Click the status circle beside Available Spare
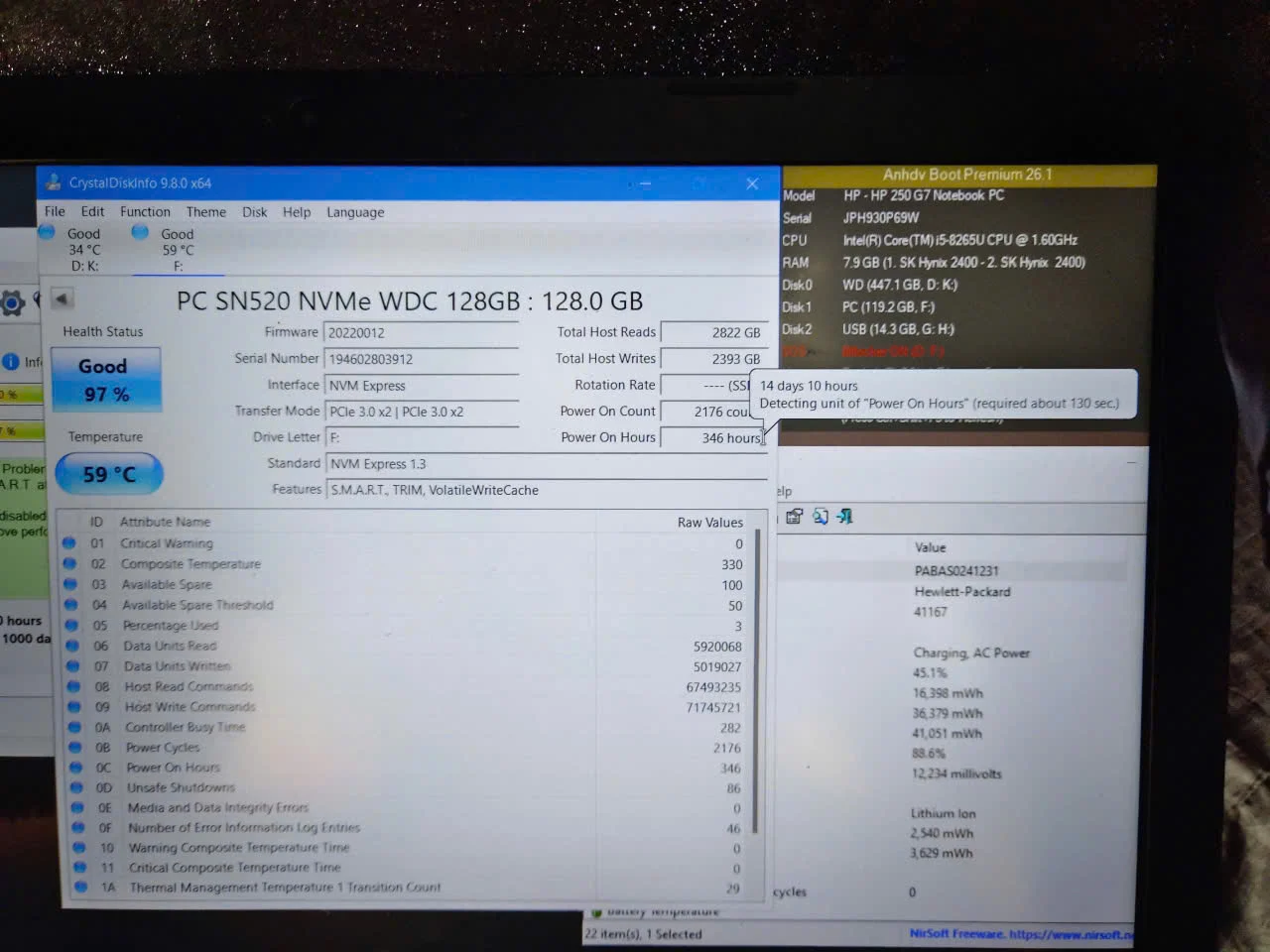Screen dimensions: 1270x952 pyautogui.click(x=69, y=584)
